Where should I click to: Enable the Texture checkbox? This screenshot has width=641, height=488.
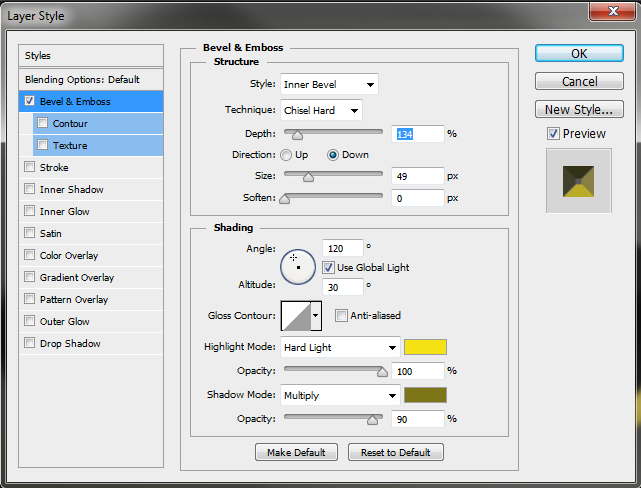42,146
